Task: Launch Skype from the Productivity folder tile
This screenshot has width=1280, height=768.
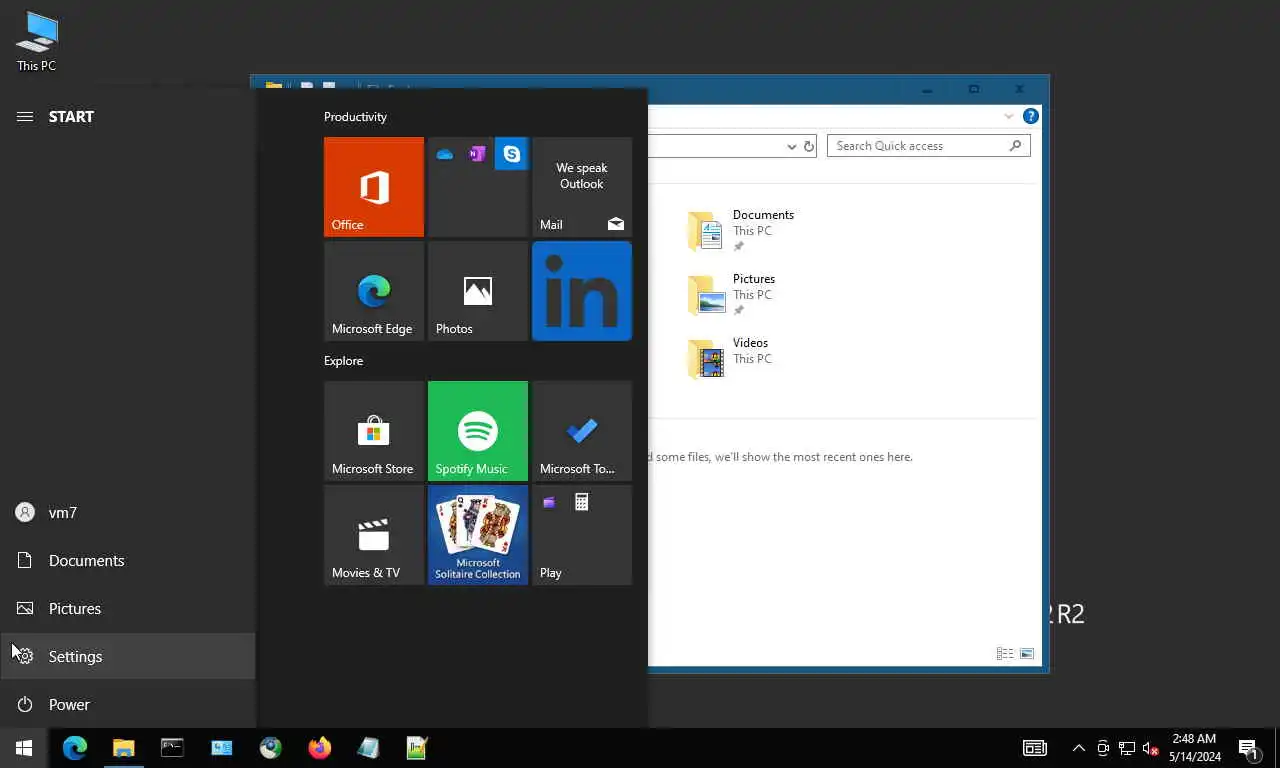Action: tap(511, 154)
